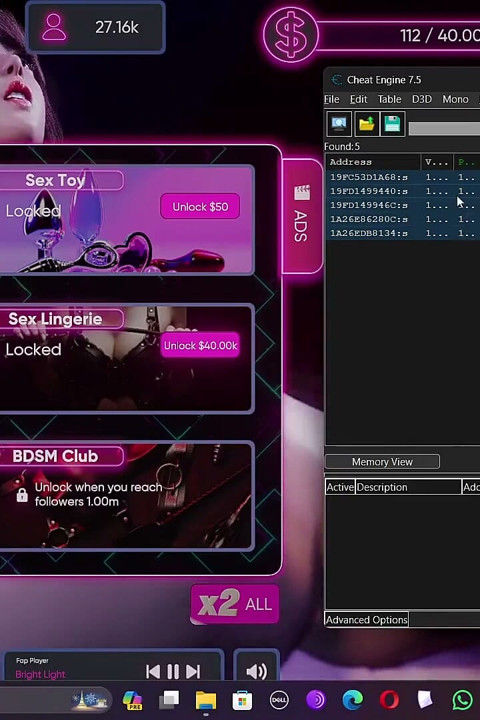Screen dimensions: 480x720
Task: Select address 1A26EDB8134 row
Action: coord(403,233)
